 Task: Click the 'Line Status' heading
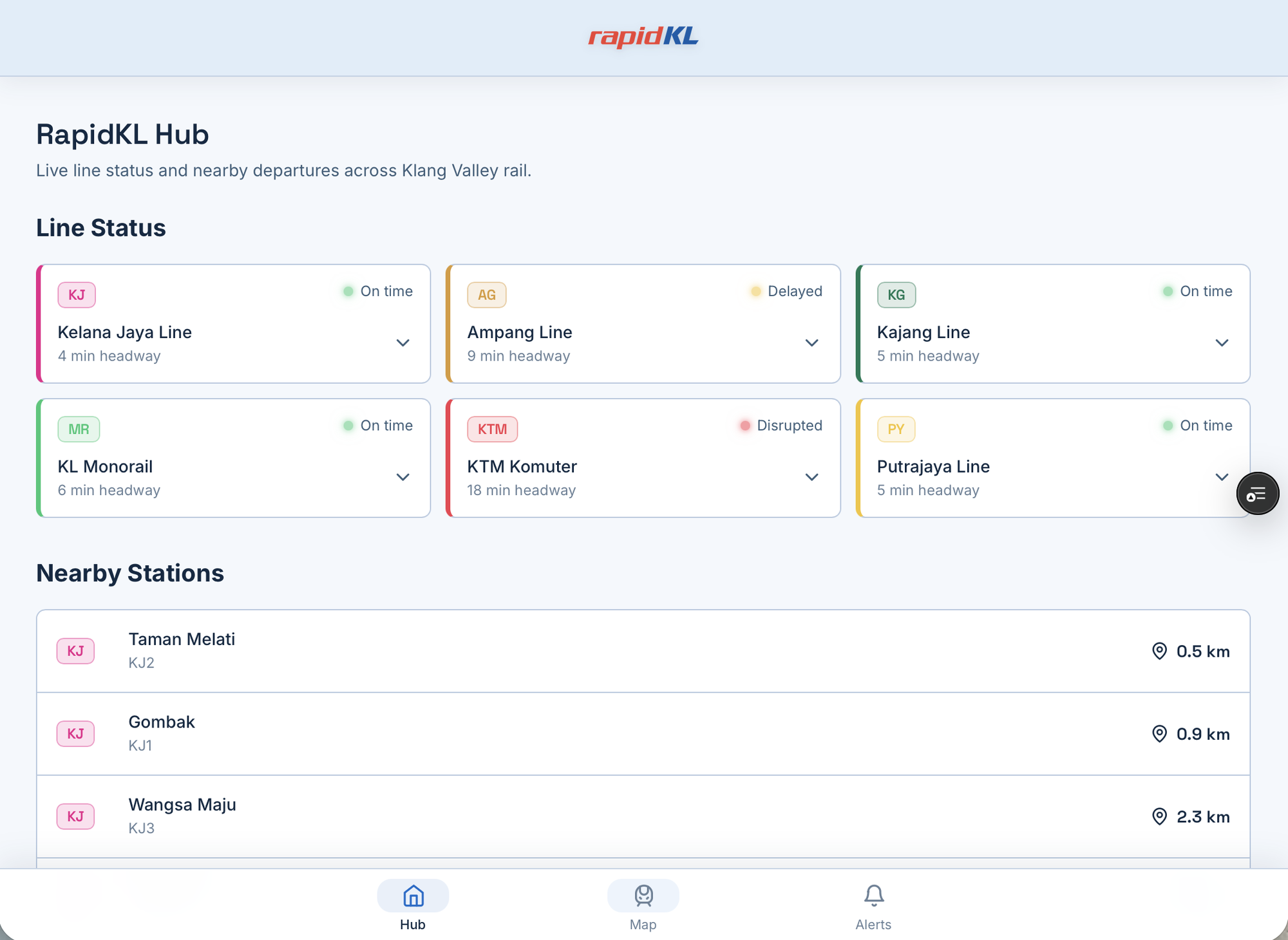click(101, 228)
